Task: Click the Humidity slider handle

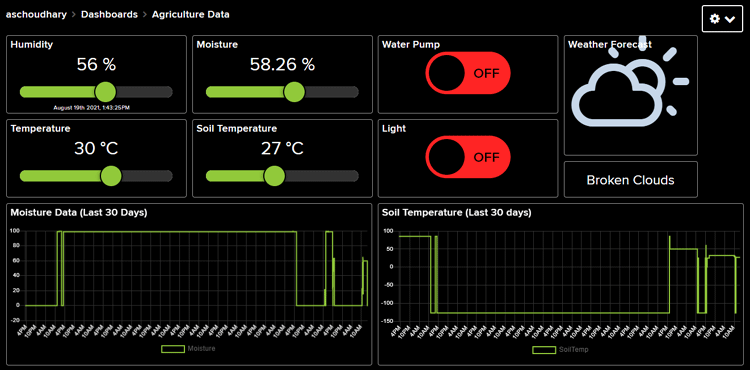Action: 105,92
